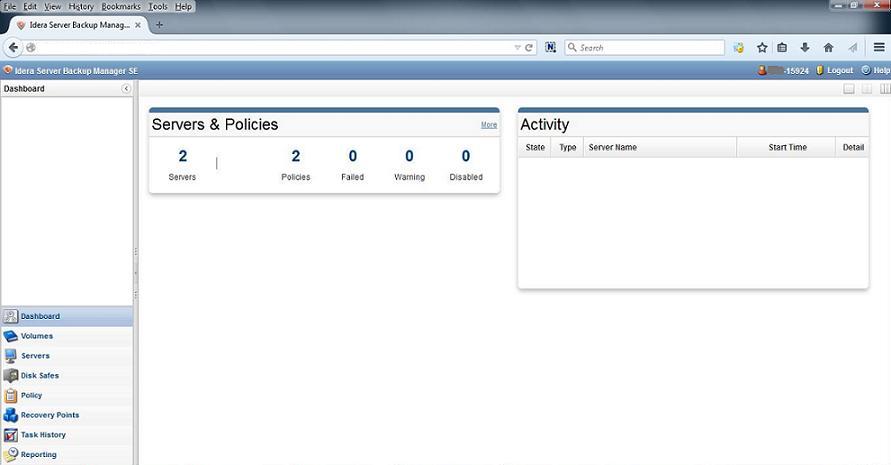Click the Policy clipboard icon
Viewport: 891px width, 465px height.
(x=10, y=395)
